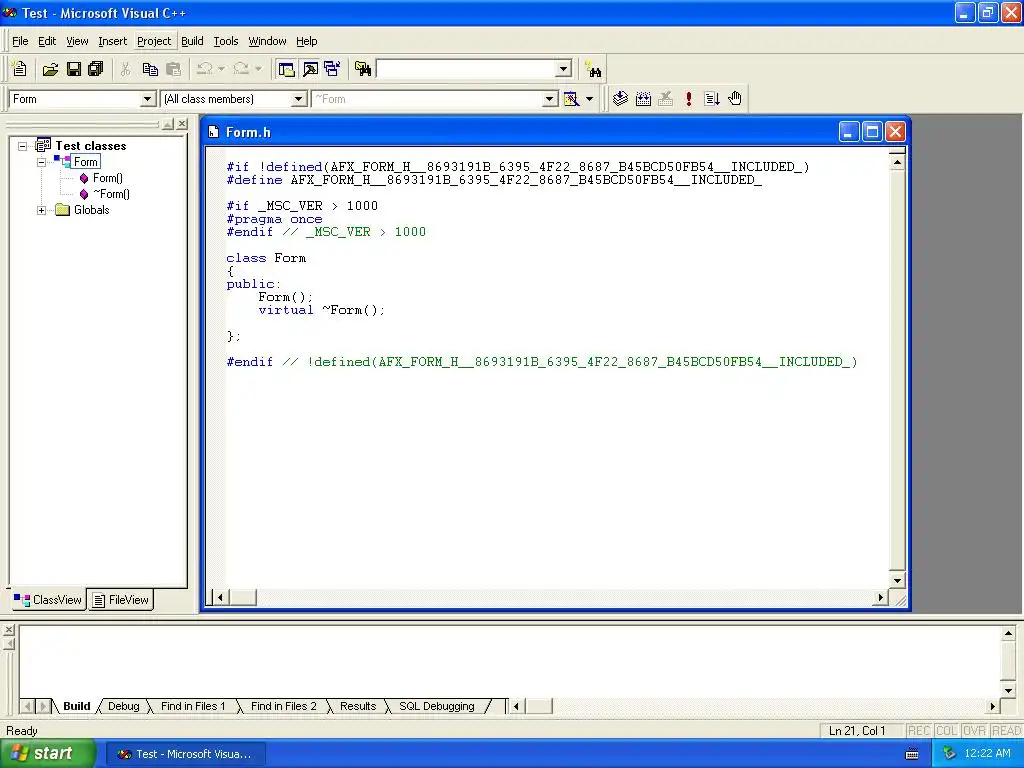Switch to the Results output tab
The height and width of the screenshot is (768, 1024).
[x=358, y=706]
